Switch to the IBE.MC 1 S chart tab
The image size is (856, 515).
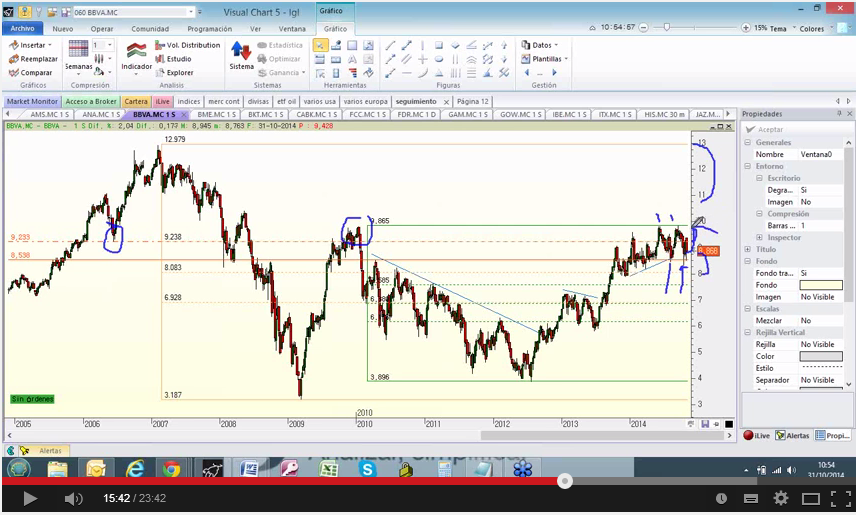569,114
